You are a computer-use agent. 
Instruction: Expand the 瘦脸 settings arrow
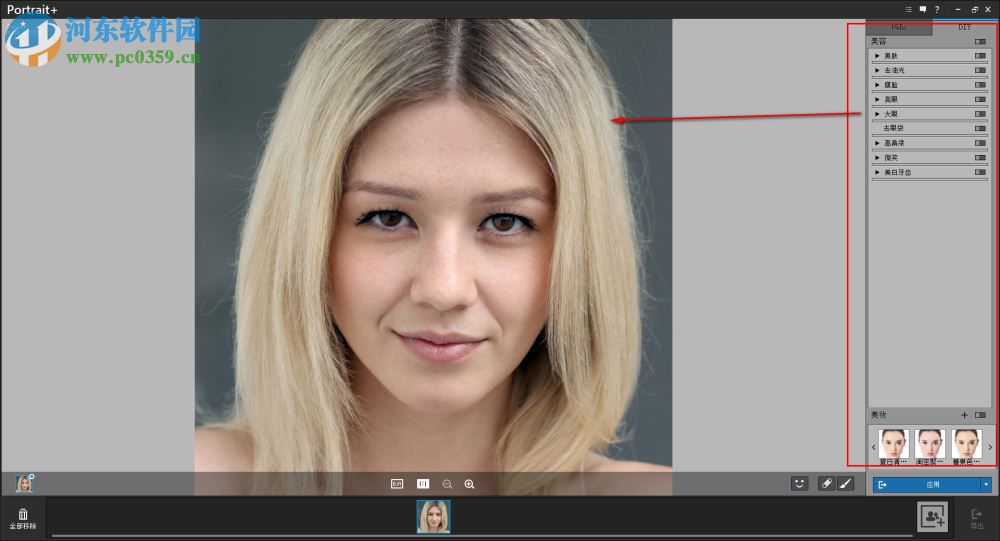[x=878, y=85]
